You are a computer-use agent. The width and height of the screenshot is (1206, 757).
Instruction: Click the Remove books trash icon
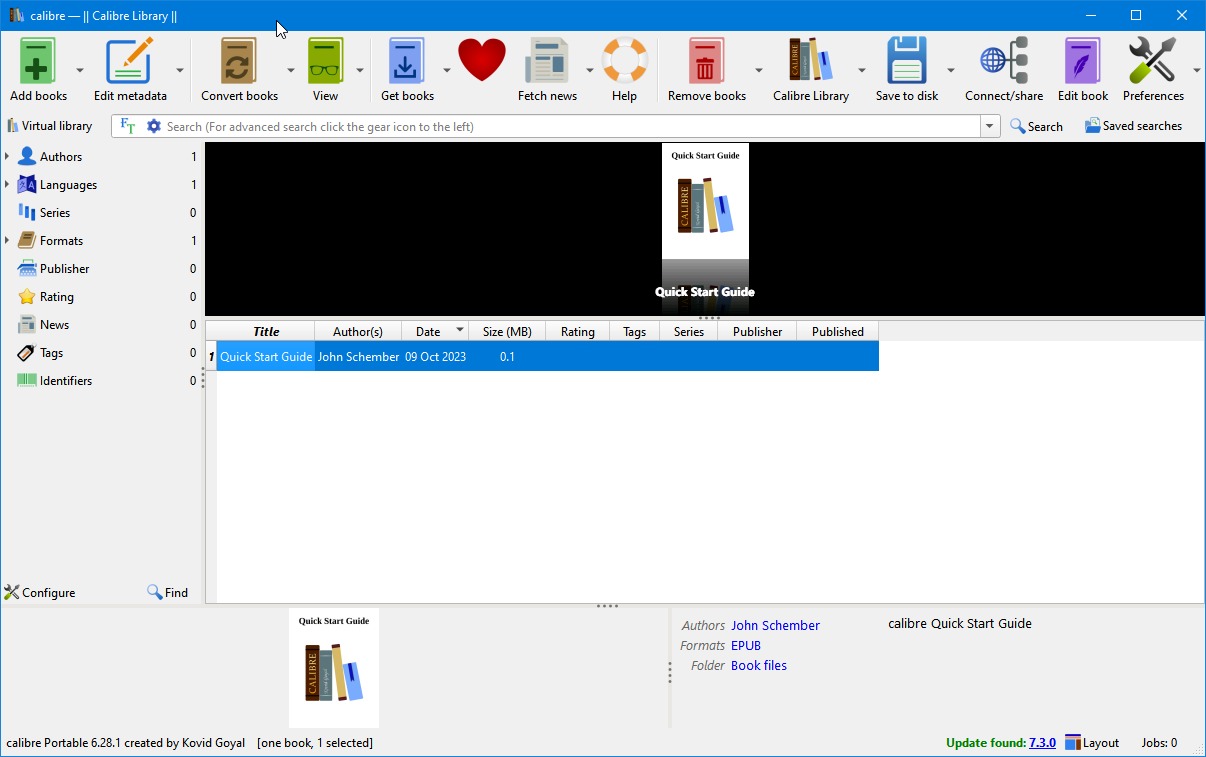[706, 62]
